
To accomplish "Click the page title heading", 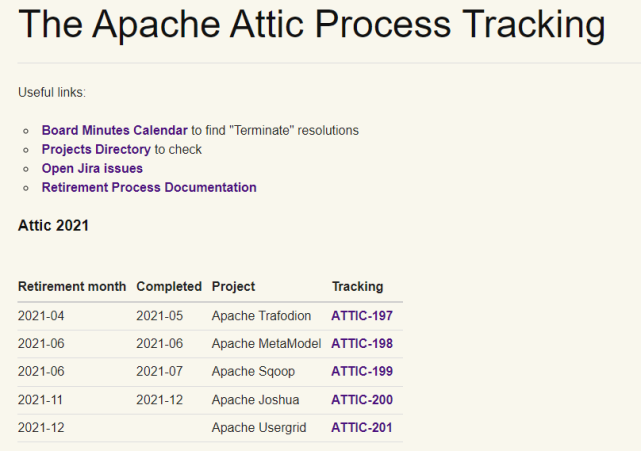I will 311,25.
